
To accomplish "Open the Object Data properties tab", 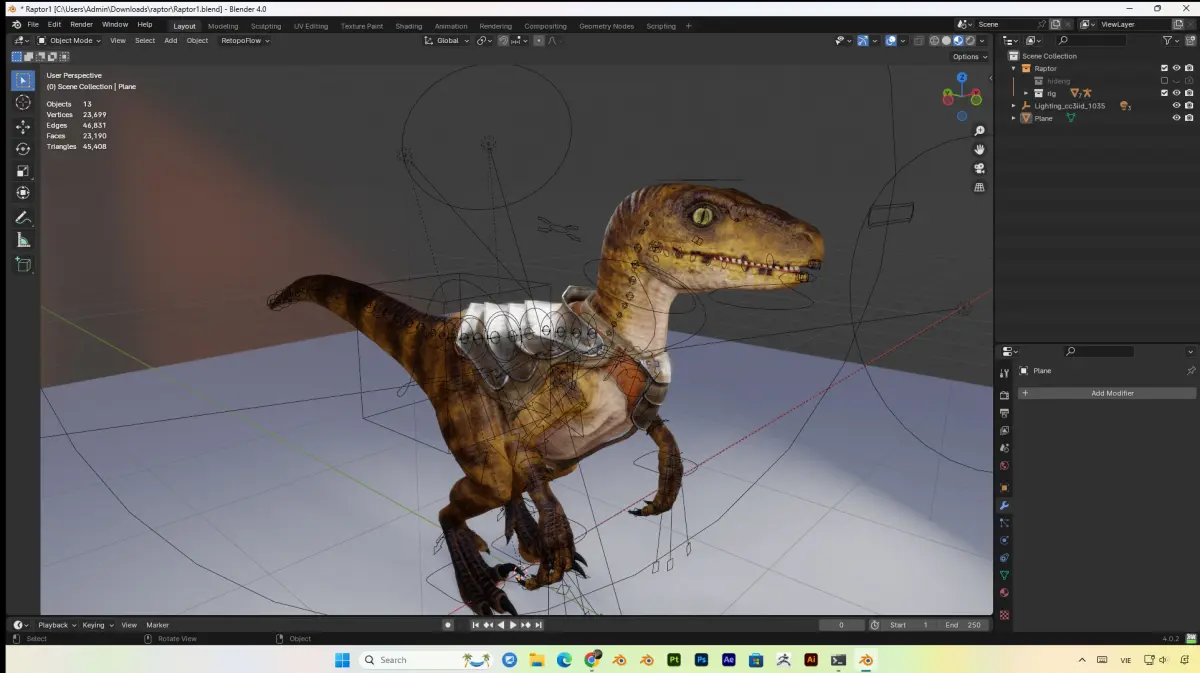I will tap(1004, 575).
